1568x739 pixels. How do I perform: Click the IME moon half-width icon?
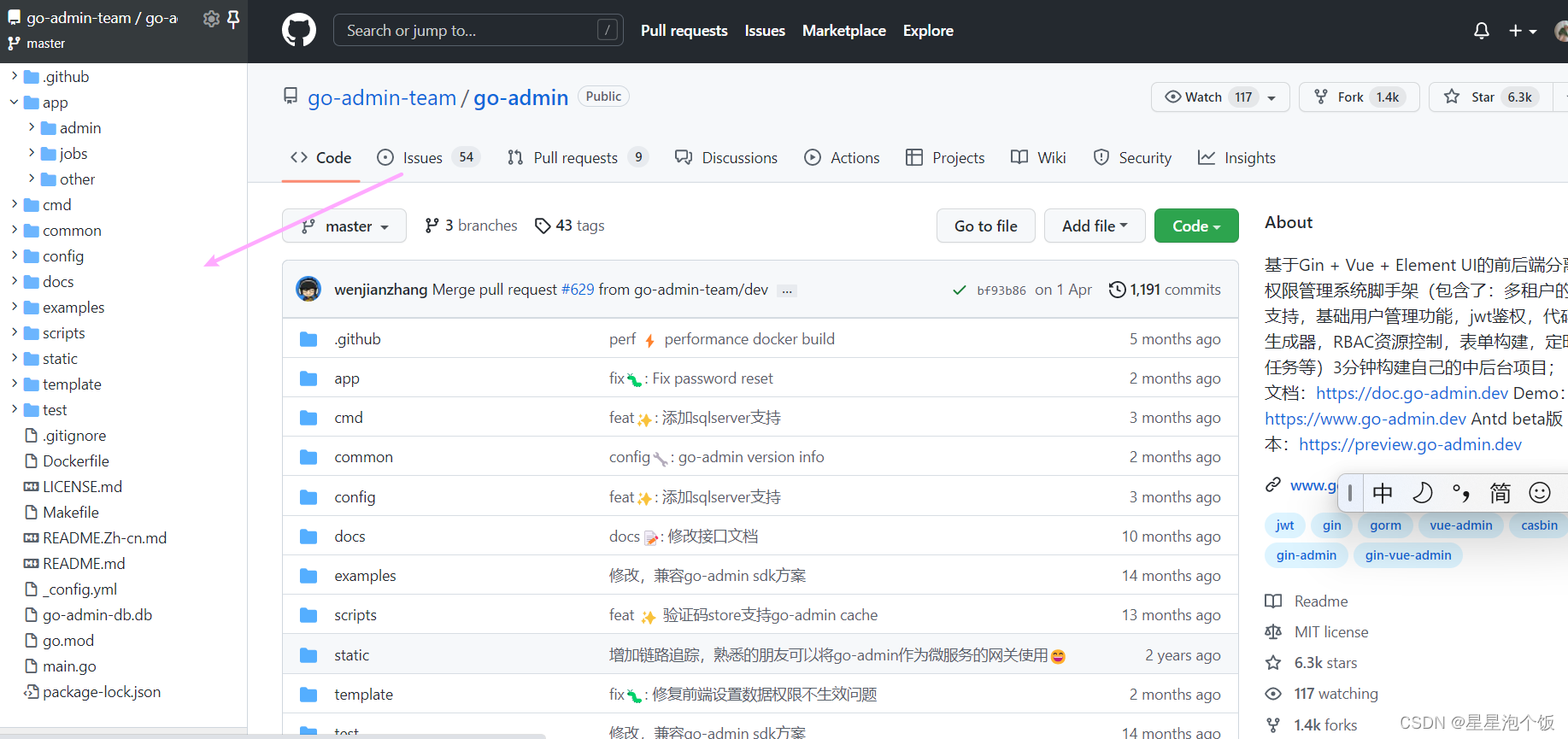click(x=1422, y=493)
